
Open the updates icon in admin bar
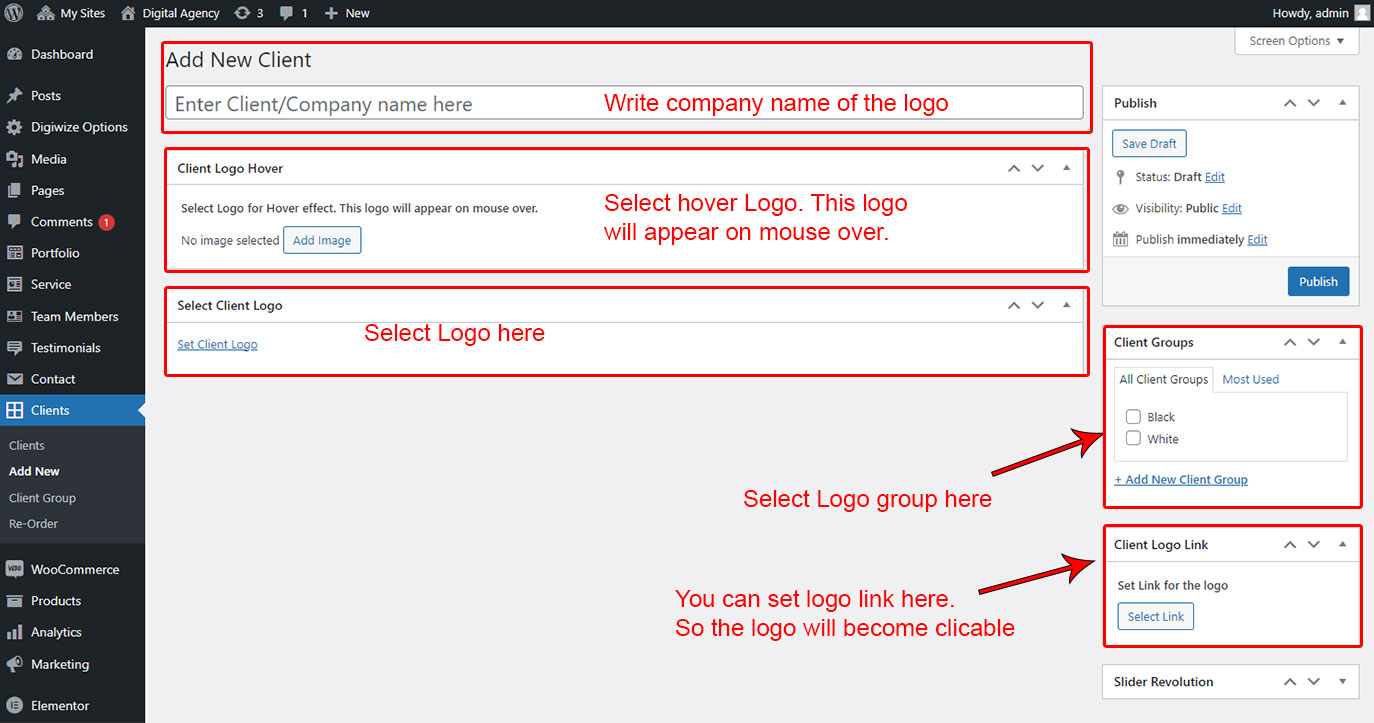pyautogui.click(x=243, y=13)
